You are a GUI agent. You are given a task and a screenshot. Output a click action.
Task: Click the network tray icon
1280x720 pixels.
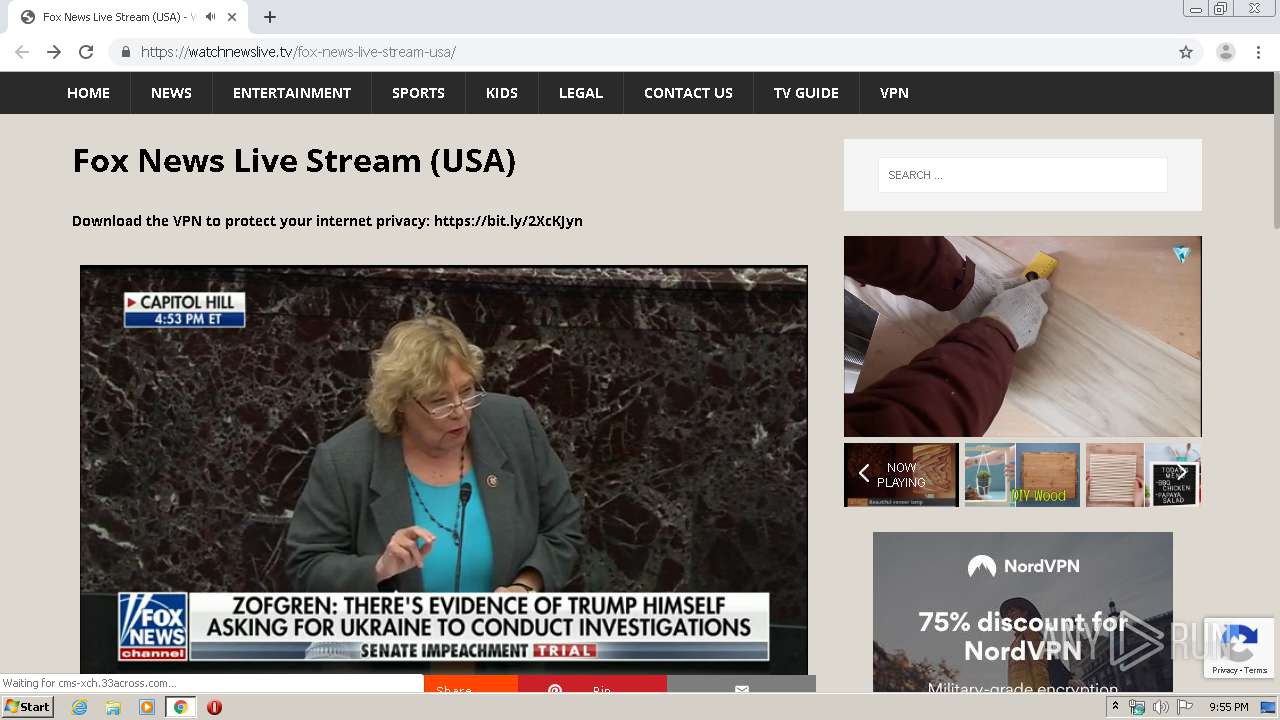(x=1137, y=707)
